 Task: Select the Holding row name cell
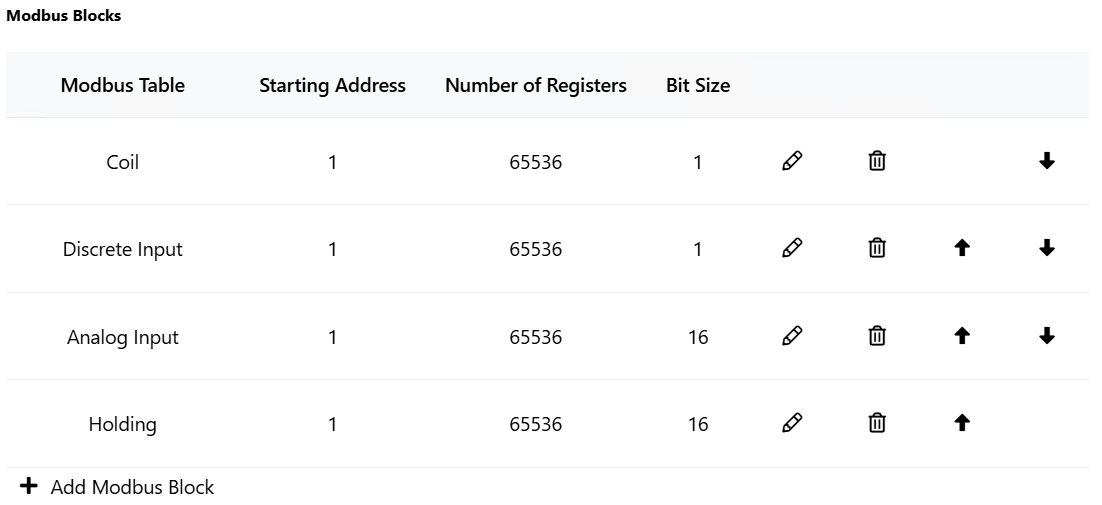122,424
